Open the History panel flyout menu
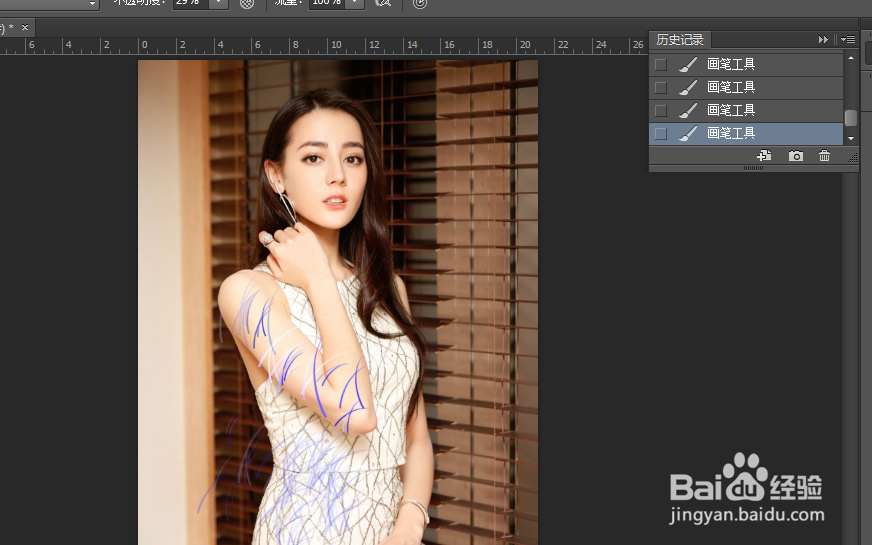The image size is (872, 545). [848, 39]
